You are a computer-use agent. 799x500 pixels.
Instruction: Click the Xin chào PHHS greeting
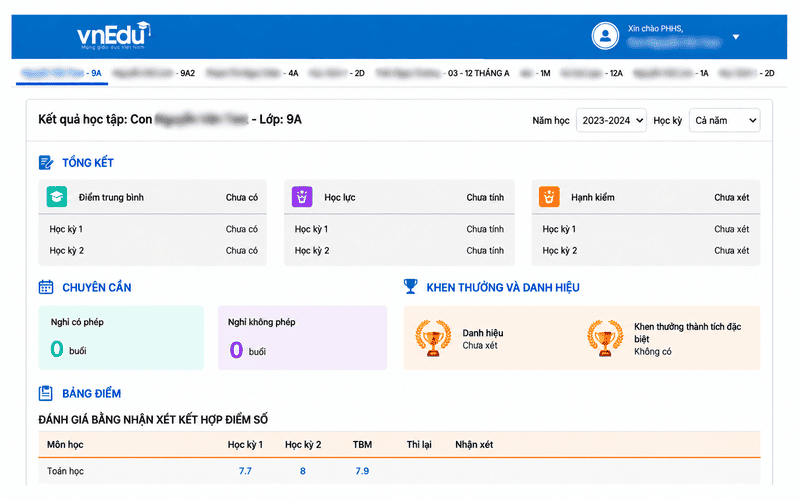click(x=655, y=29)
